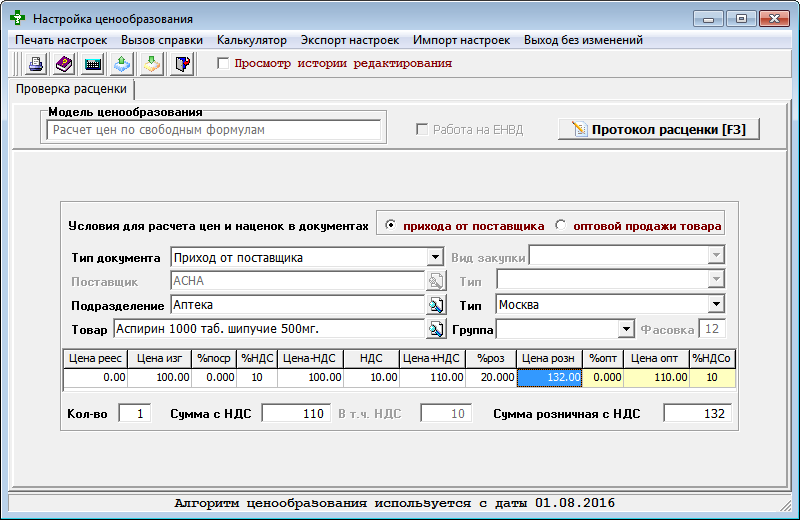The image size is (800, 520).
Task: Choose Выход без изменений menu item
Action: coord(583,40)
